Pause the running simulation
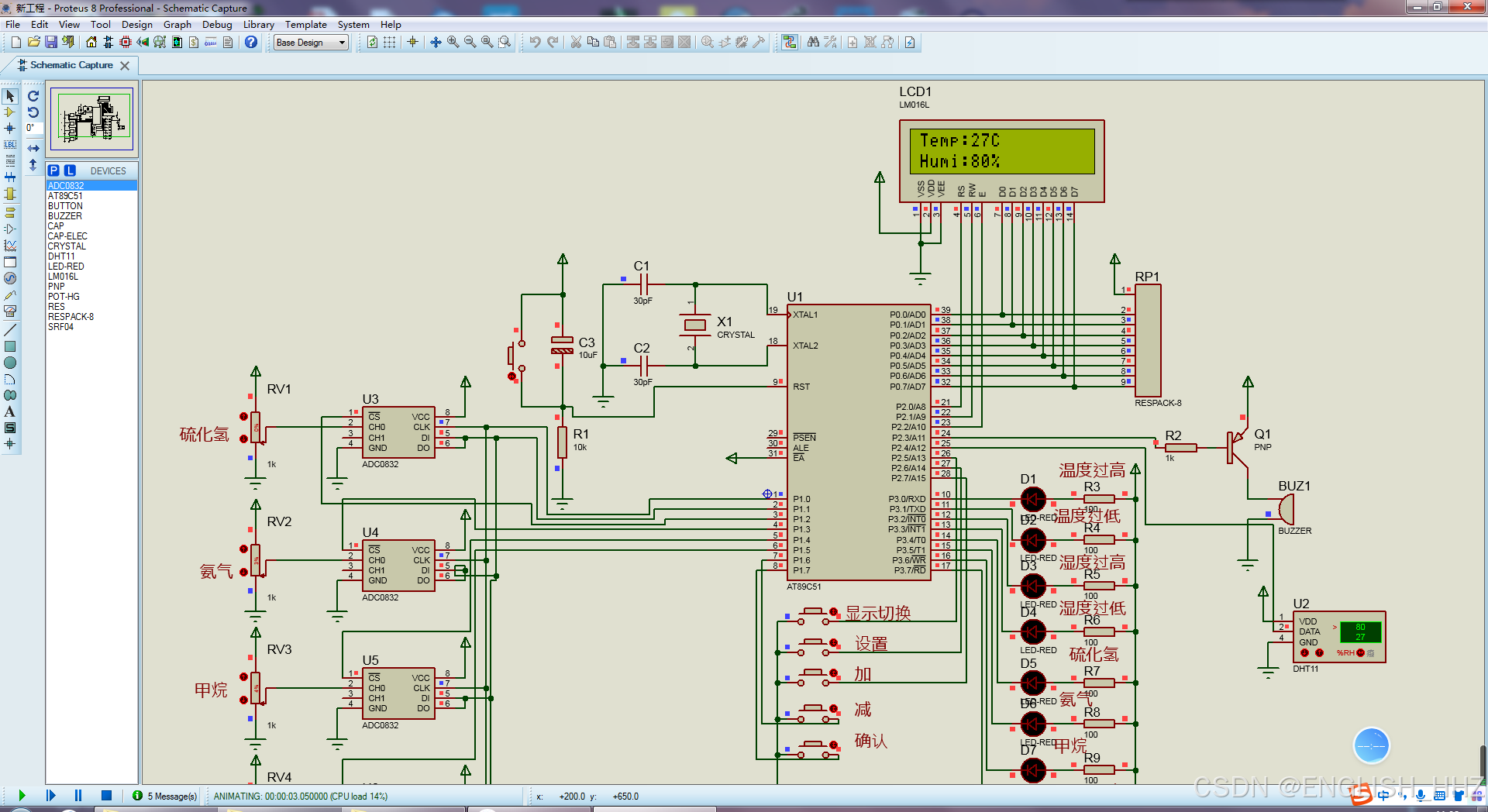Image resolution: width=1488 pixels, height=812 pixels. (78, 795)
